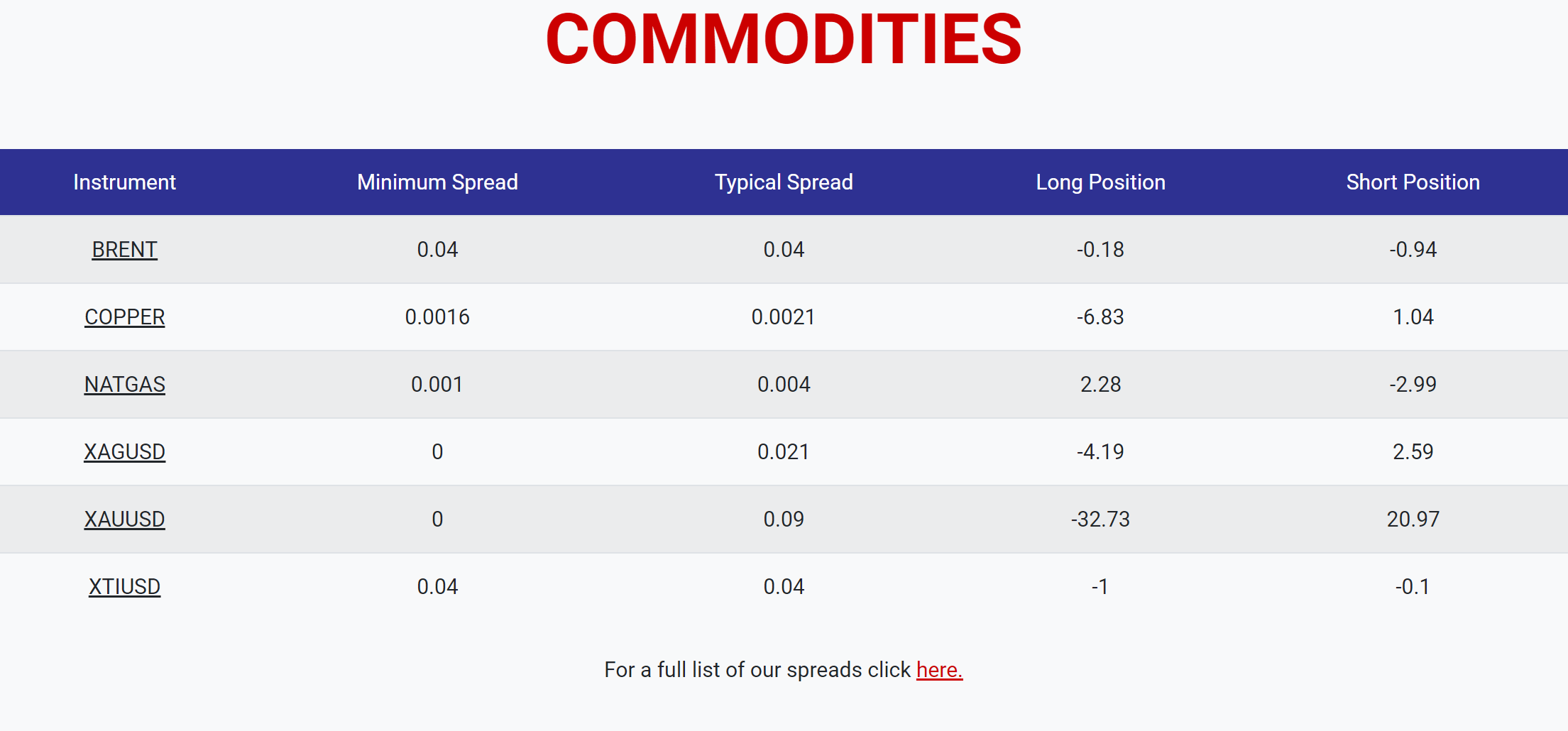
Task: Open the XTIUSD instrument link
Action: [124, 587]
